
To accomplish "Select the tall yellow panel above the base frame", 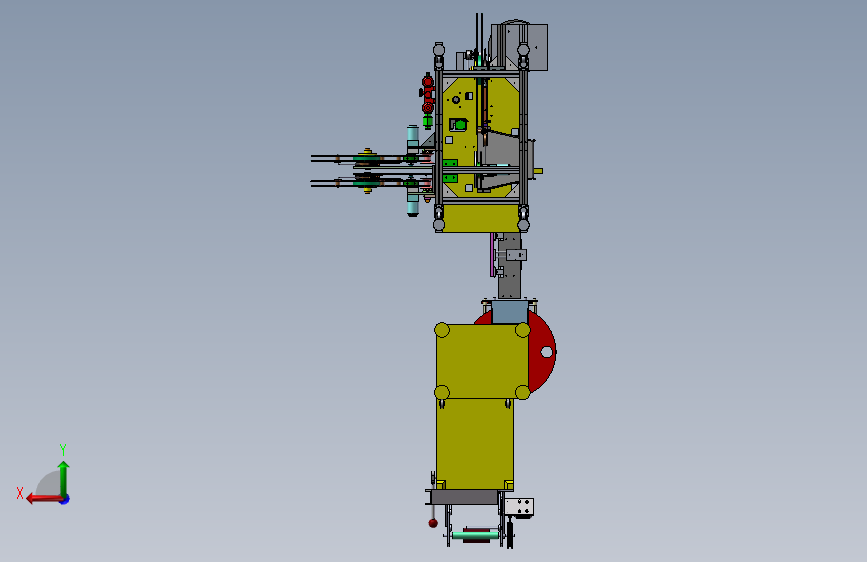I will (x=475, y=444).
